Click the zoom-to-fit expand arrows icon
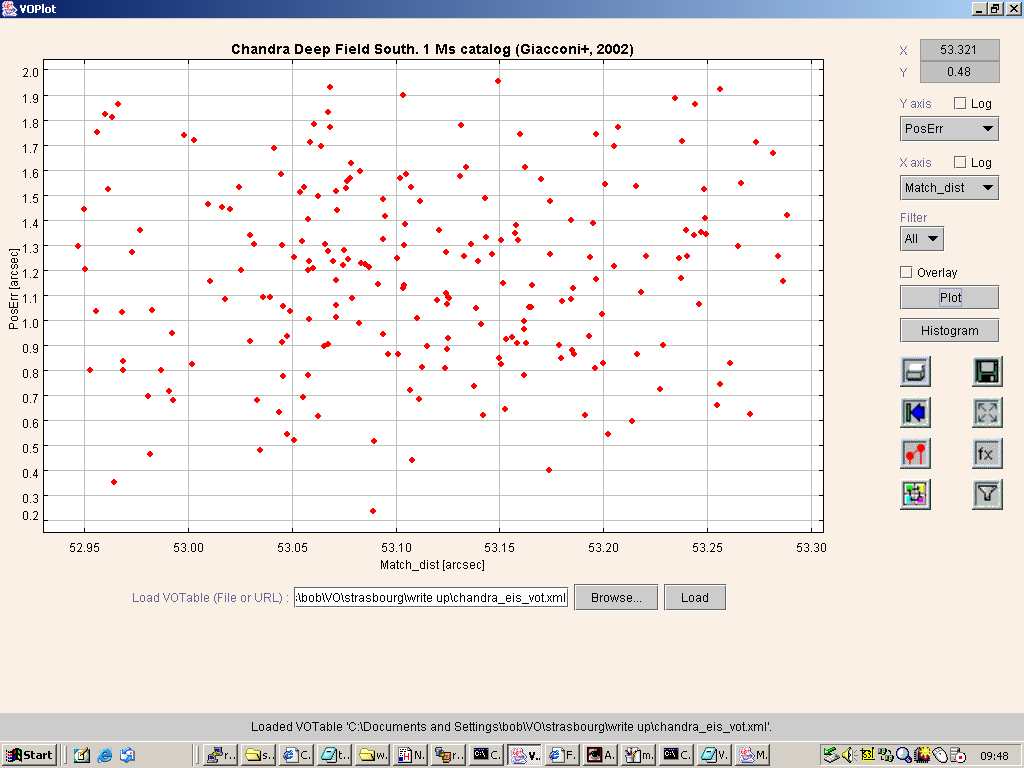Screen dimensions: 1024x768 (987, 412)
